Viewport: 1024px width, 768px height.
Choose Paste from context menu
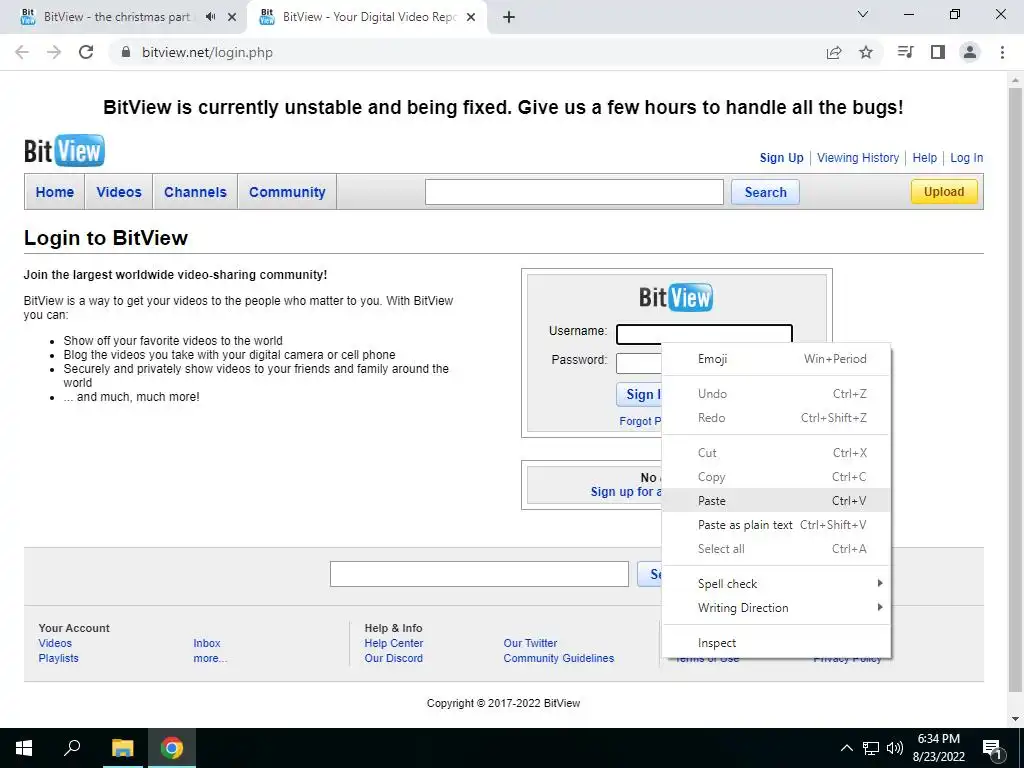[776, 501]
